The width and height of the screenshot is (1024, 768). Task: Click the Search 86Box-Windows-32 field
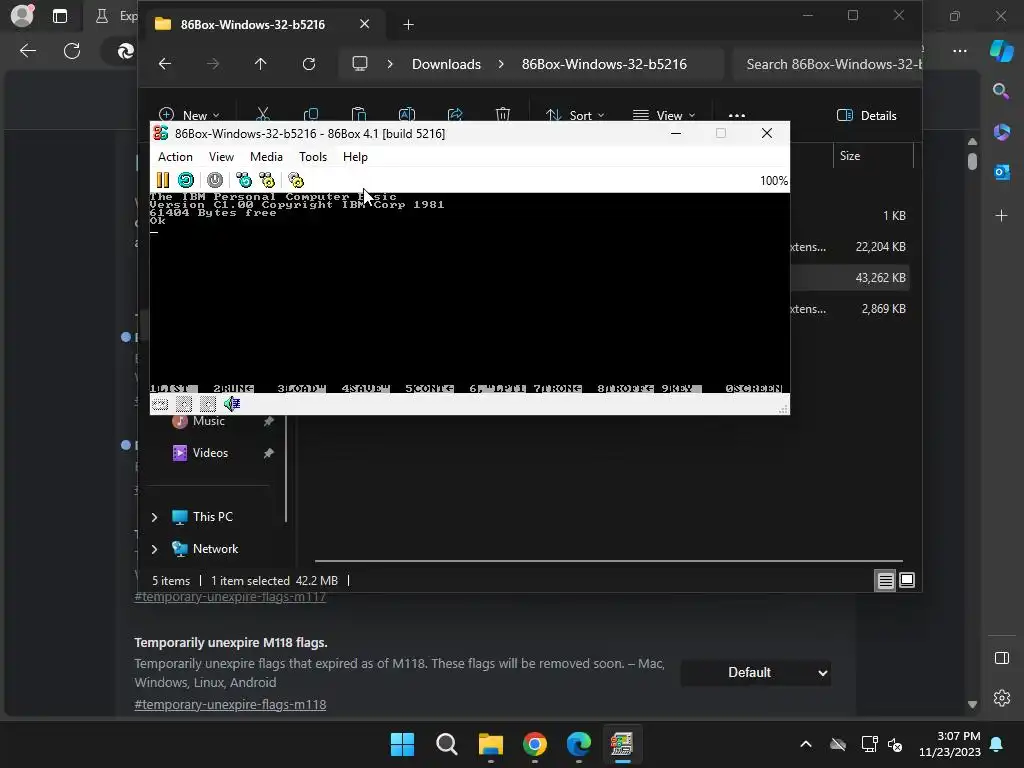coord(828,64)
